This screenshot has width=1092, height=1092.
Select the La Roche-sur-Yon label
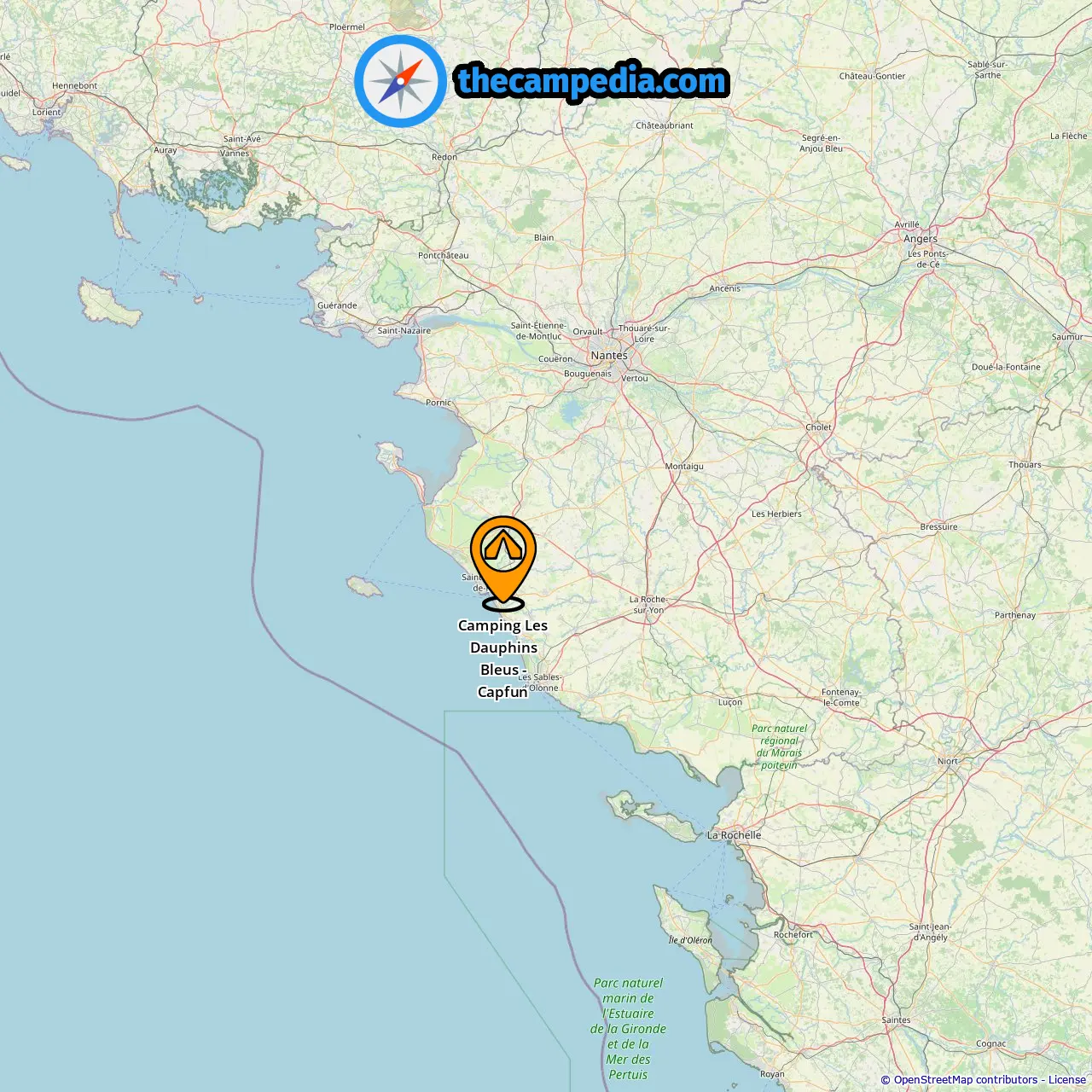point(648,604)
